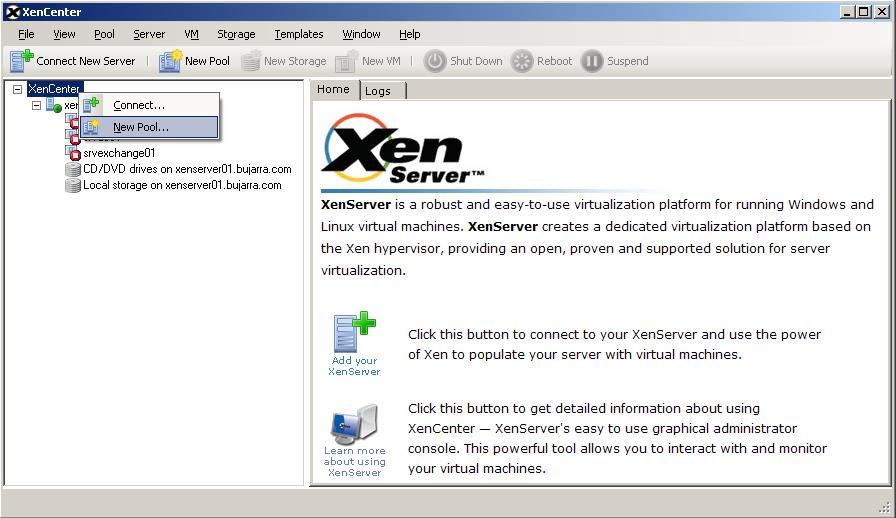This screenshot has height=518, width=896.
Task: Click the XenCenter logo in the title bar
Action: tap(13, 12)
